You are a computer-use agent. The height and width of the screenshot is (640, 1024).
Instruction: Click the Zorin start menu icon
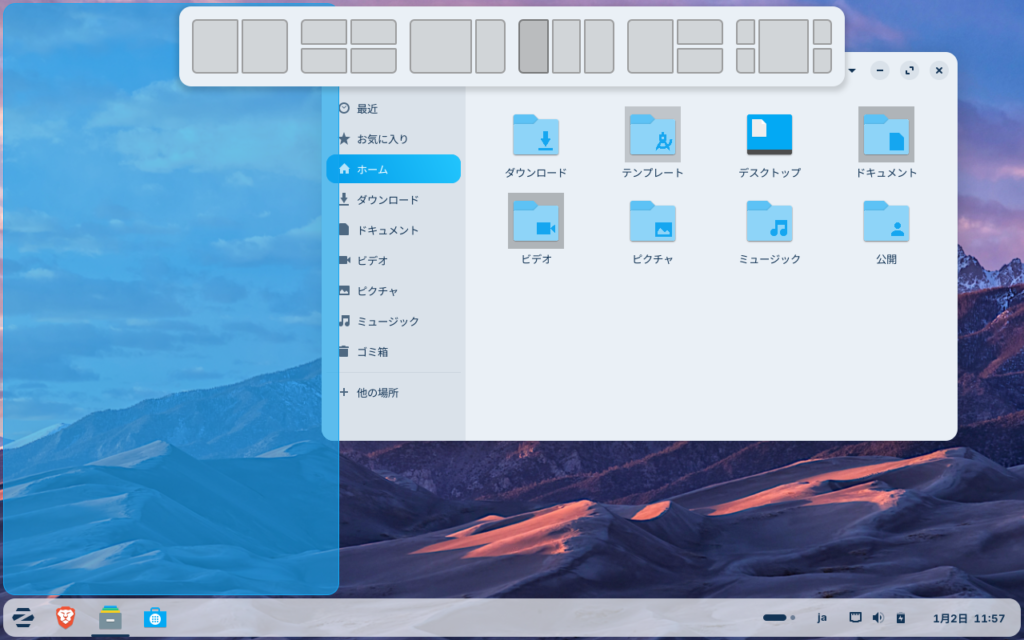[x=22, y=618]
